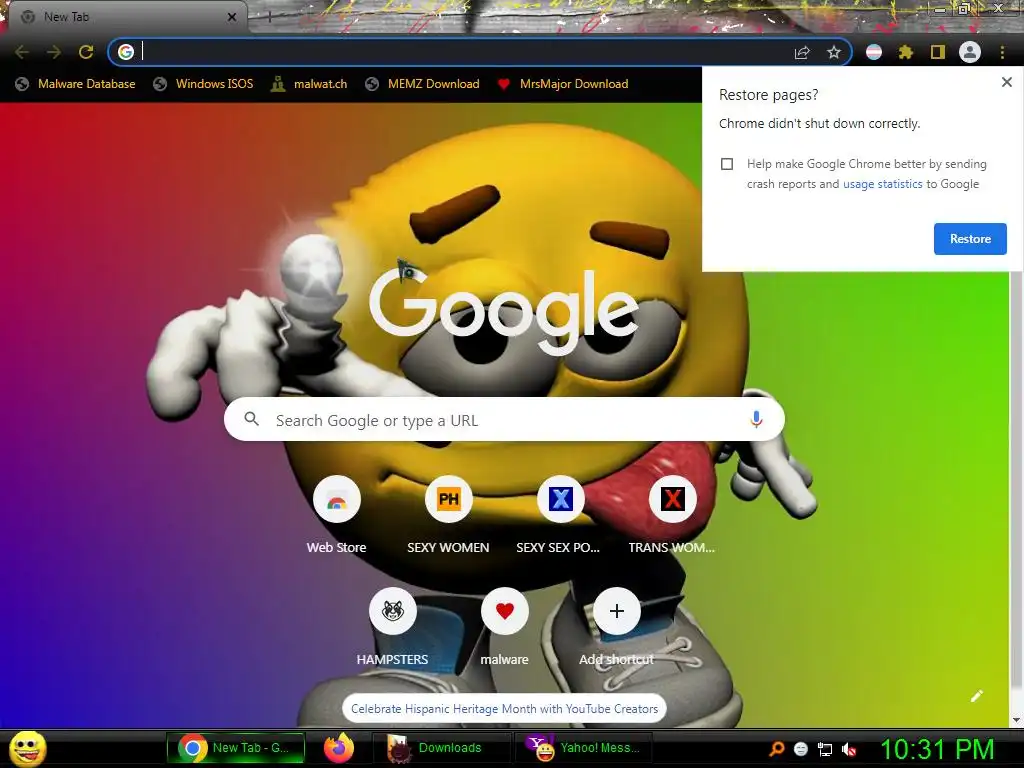1024x768 pixels.
Task: Open the Extensions puzzle piece menu
Action: click(x=906, y=52)
